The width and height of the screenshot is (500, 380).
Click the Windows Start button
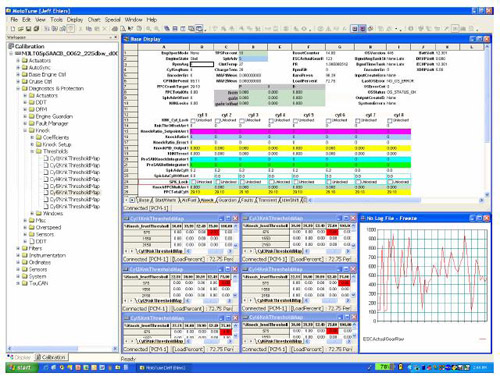click(x=20, y=368)
